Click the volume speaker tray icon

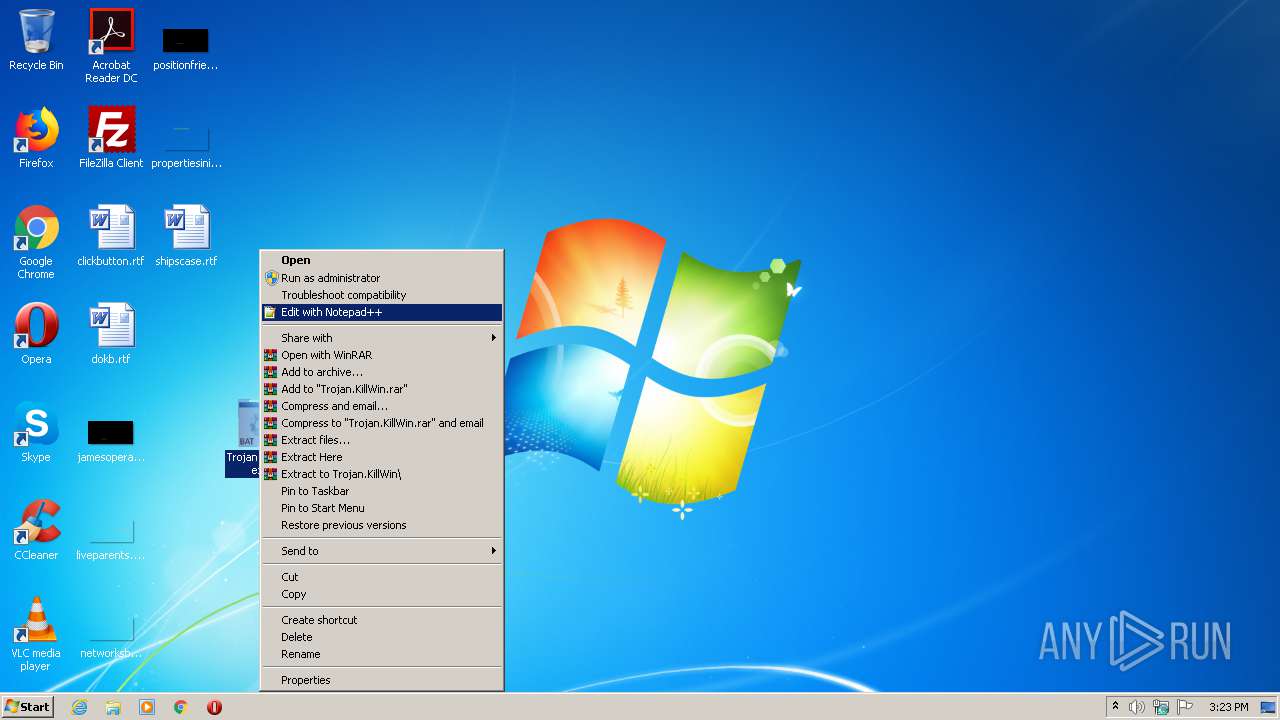(1137, 707)
